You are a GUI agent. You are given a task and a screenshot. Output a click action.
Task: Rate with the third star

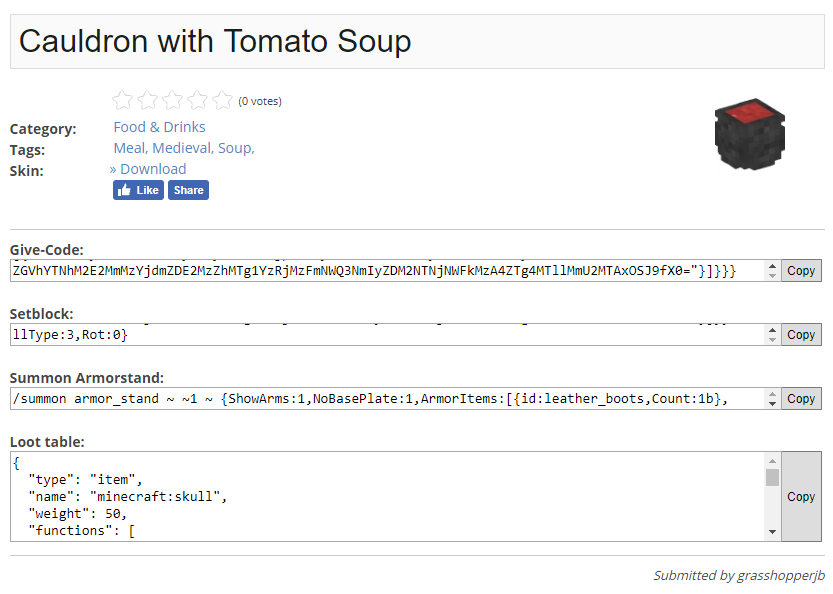tap(173, 100)
